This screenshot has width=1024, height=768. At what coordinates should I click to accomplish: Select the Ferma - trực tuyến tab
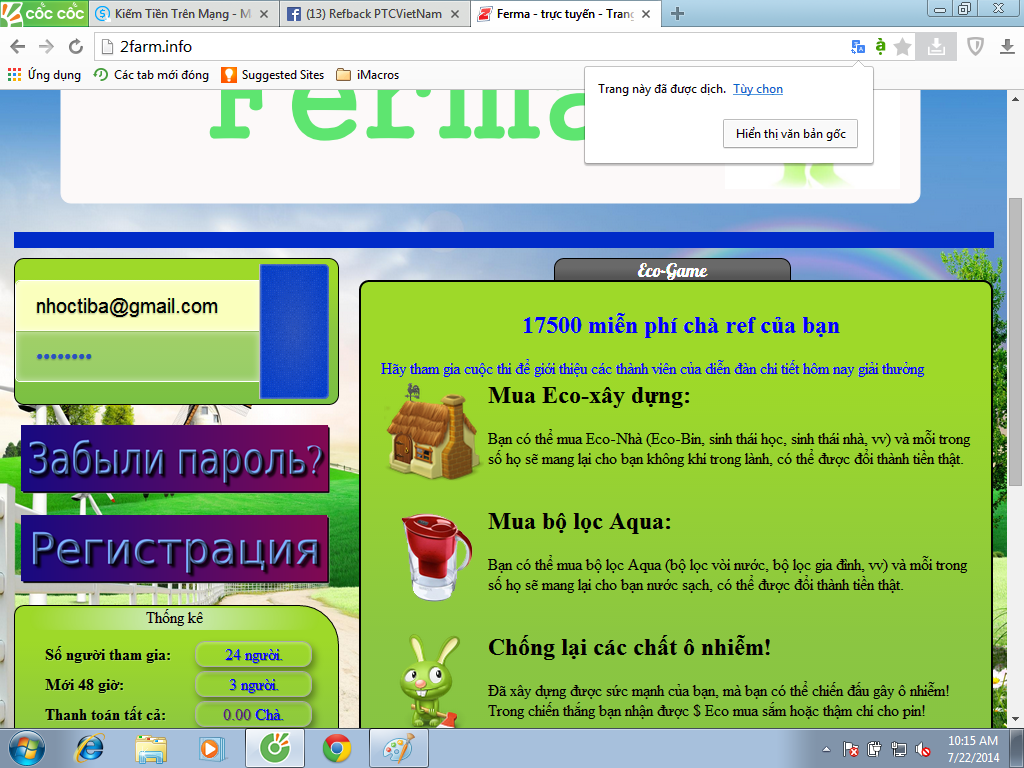click(565, 14)
